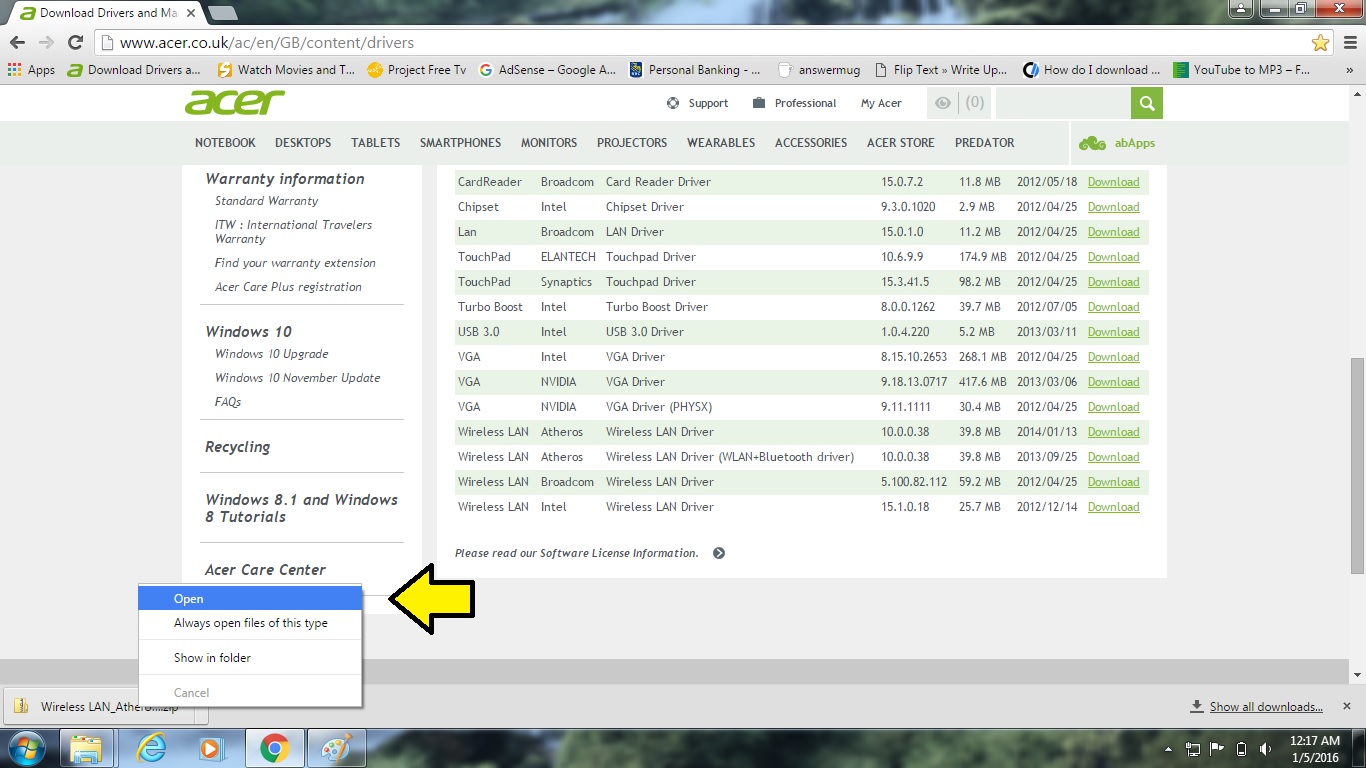1366x768 pixels.
Task: Select Open in the context menu
Action: click(x=250, y=599)
